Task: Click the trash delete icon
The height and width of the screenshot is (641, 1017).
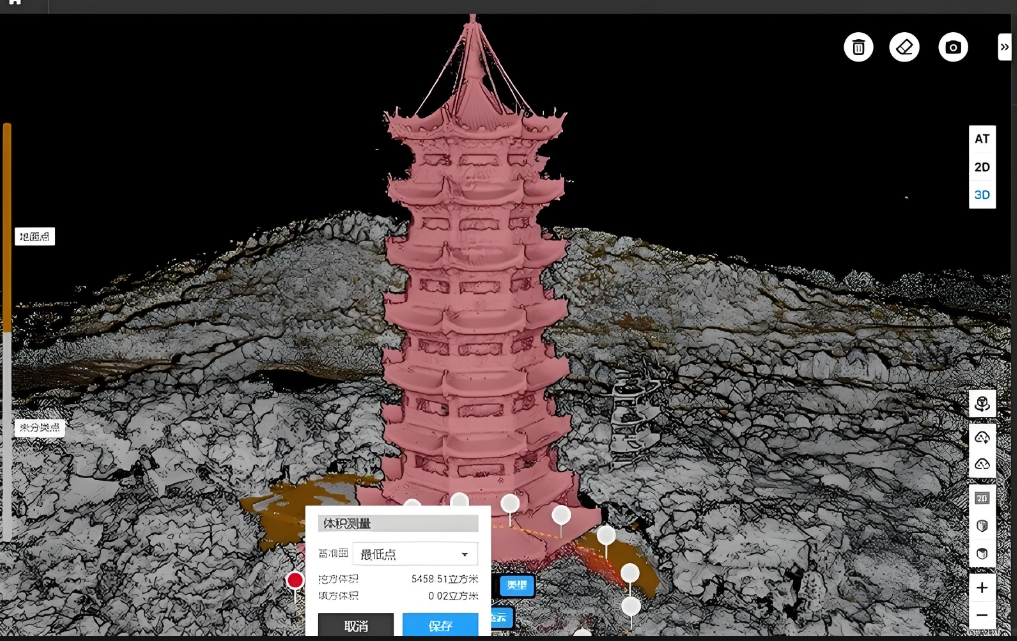Action: pyautogui.click(x=858, y=47)
